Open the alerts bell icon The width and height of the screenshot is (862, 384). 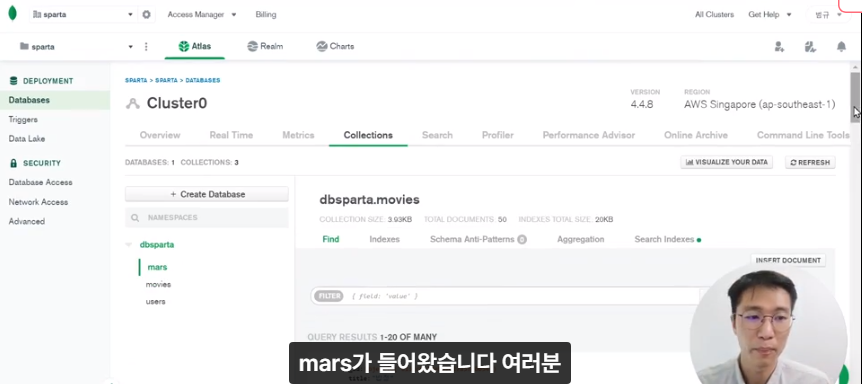coord(841,47)
